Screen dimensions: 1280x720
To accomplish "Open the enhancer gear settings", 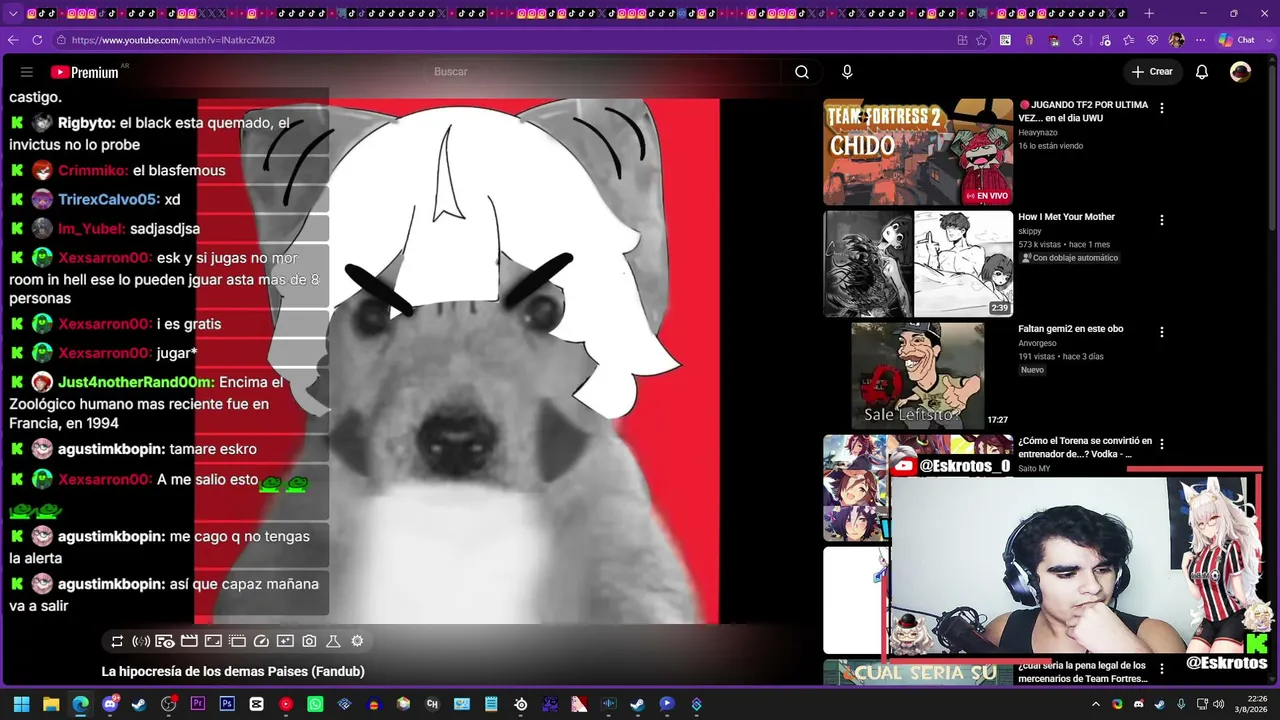I will tap(357, 641).
